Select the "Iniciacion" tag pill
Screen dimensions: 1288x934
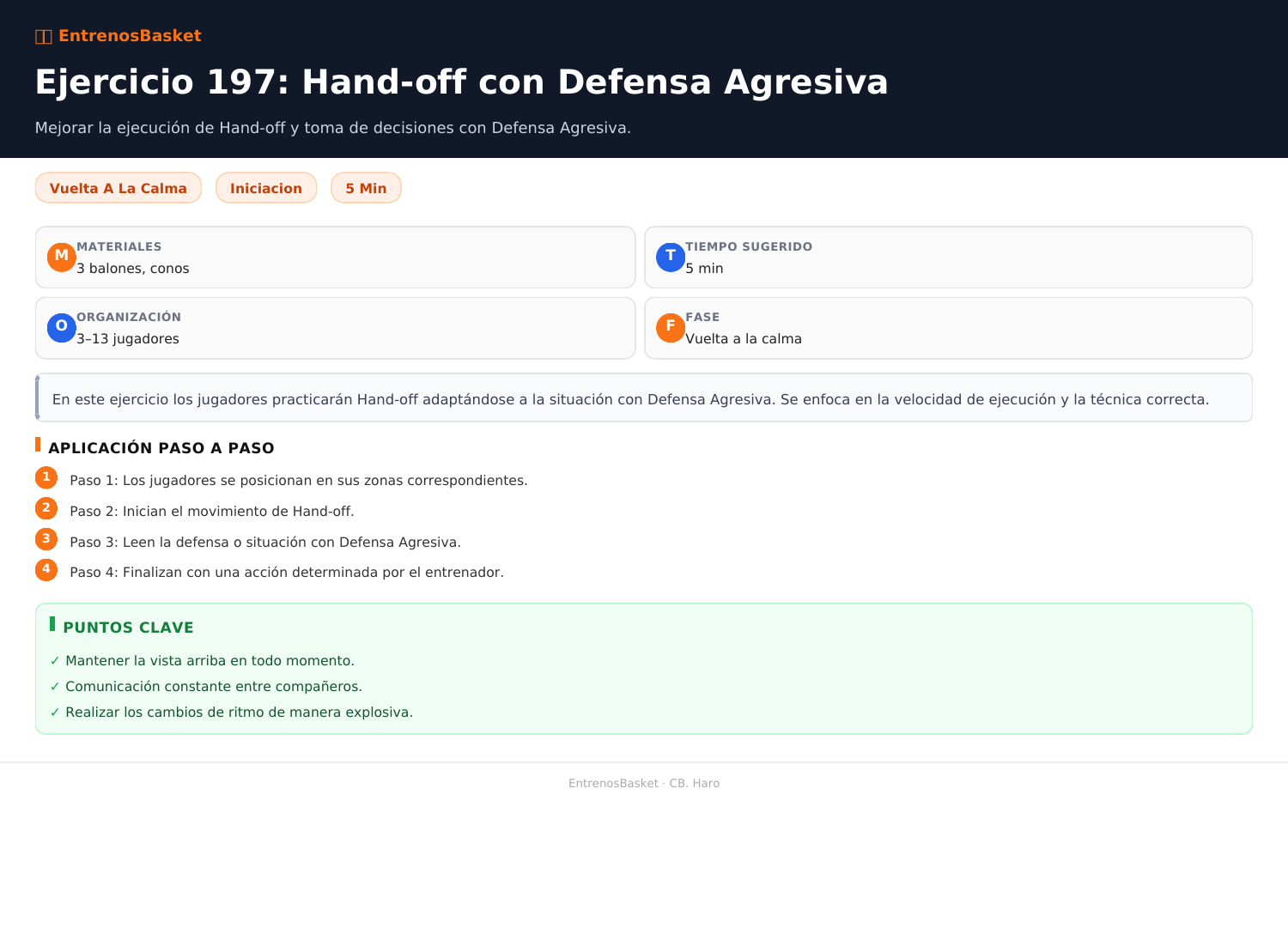tap(266, 188)
